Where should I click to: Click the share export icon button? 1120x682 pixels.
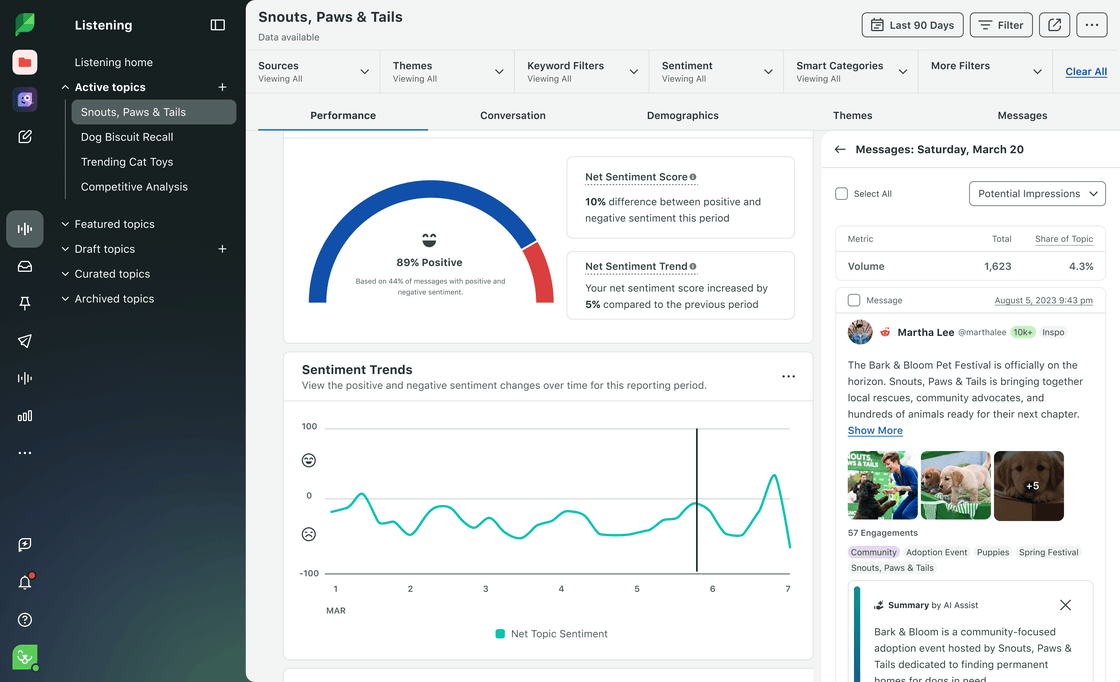(x=1054, y=25)
